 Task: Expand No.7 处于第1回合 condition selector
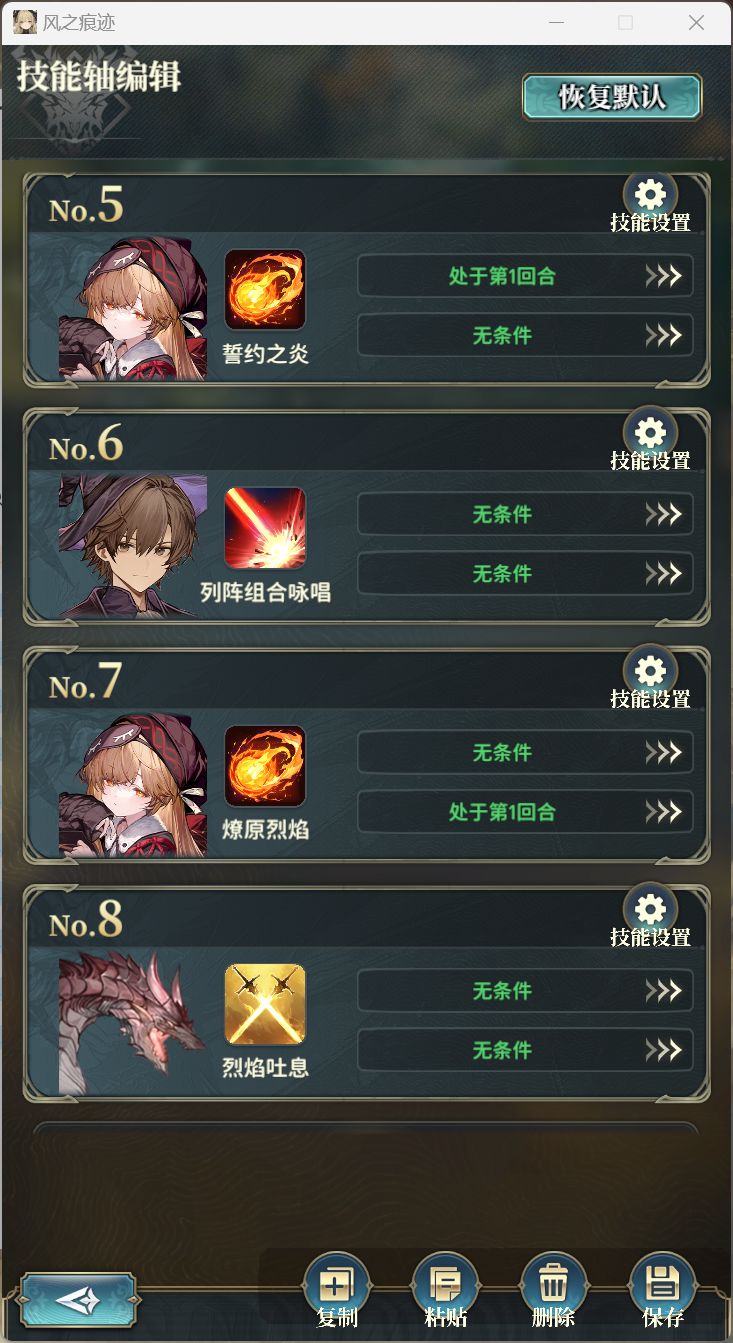click(x=525, y=812)
